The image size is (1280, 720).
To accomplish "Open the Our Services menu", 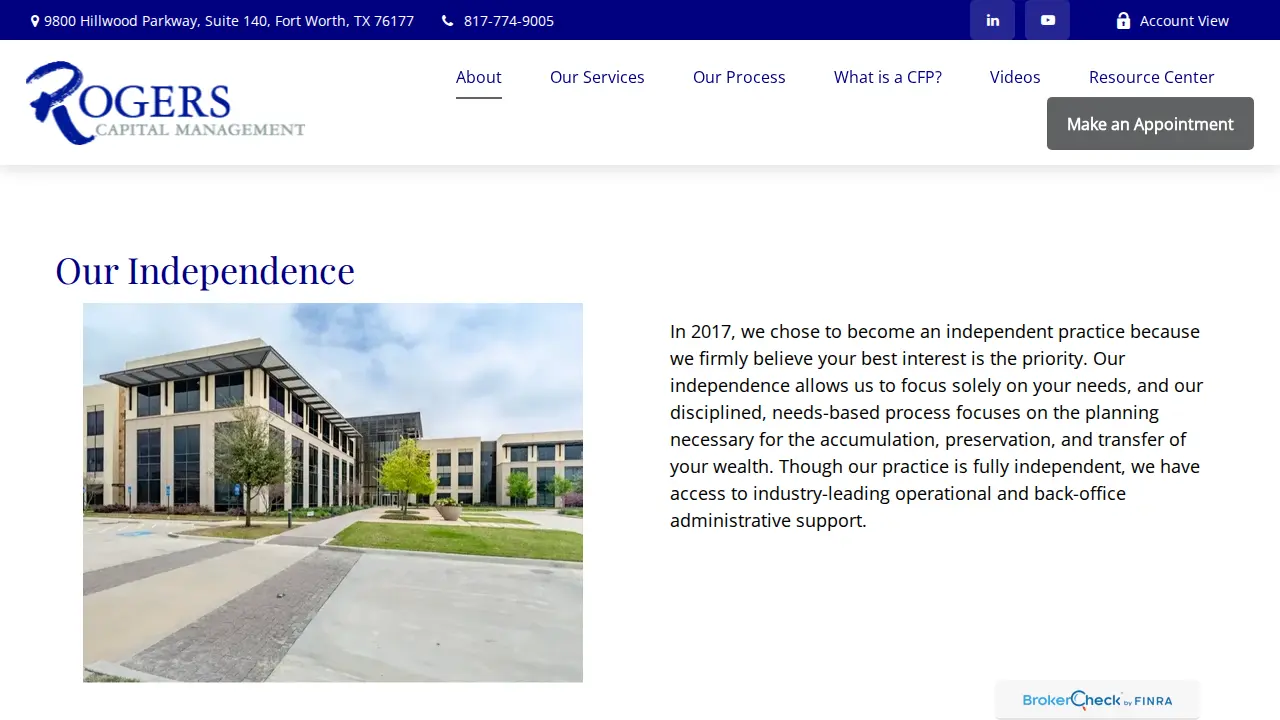I will [597, 77].
